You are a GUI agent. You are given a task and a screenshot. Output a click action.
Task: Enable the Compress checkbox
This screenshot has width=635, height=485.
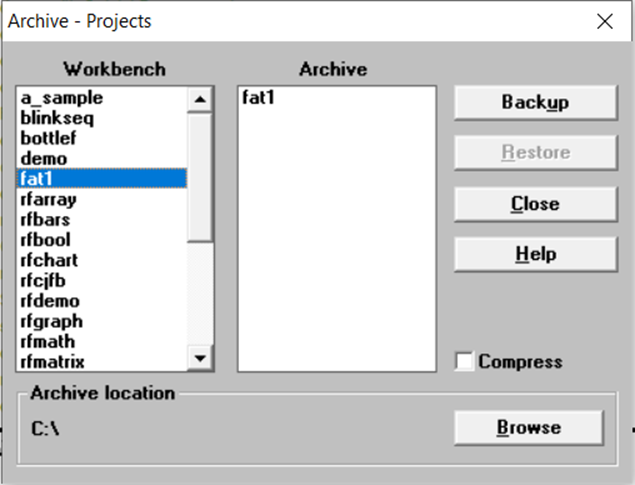coord(464,361)
